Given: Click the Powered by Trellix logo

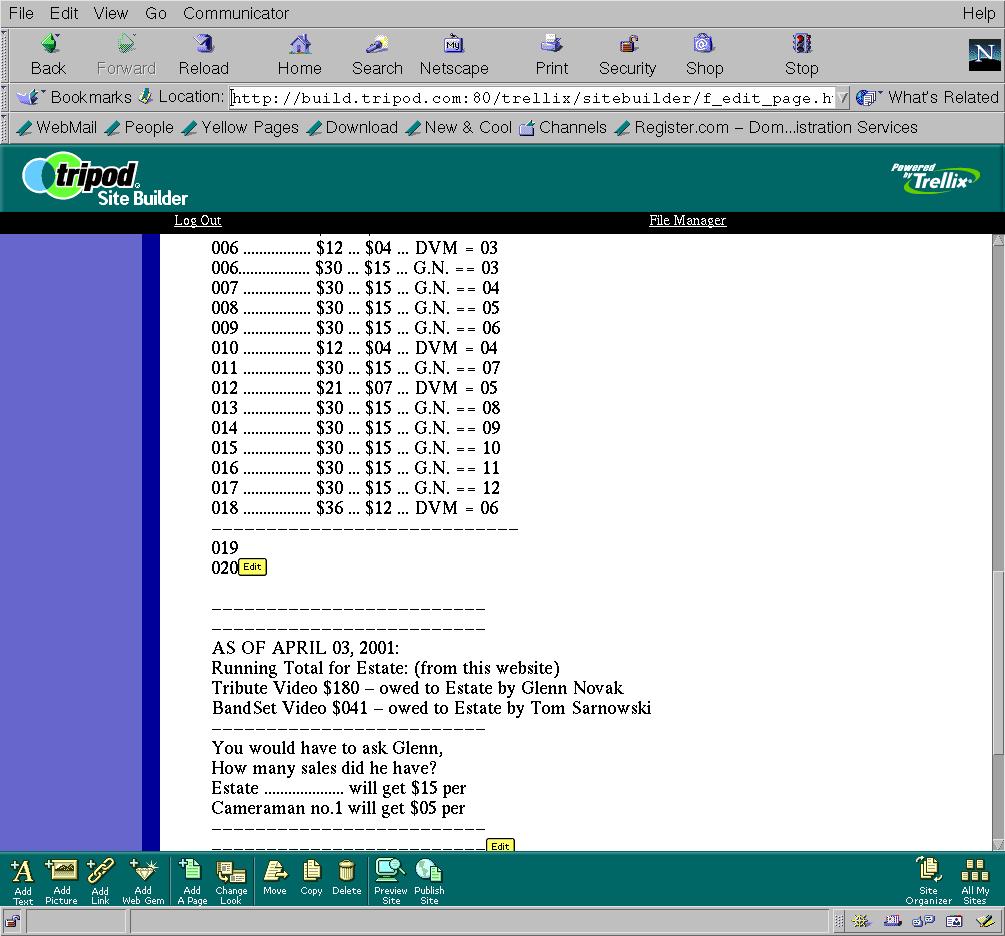Looking at the screenshot, I should point(934,178).
